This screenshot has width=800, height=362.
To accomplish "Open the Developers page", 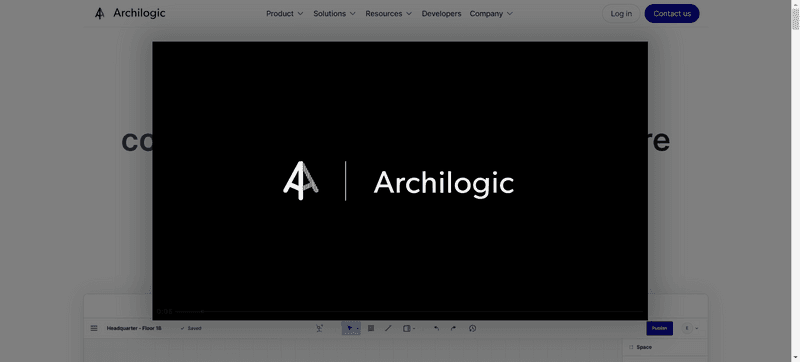I will (441, 14).
